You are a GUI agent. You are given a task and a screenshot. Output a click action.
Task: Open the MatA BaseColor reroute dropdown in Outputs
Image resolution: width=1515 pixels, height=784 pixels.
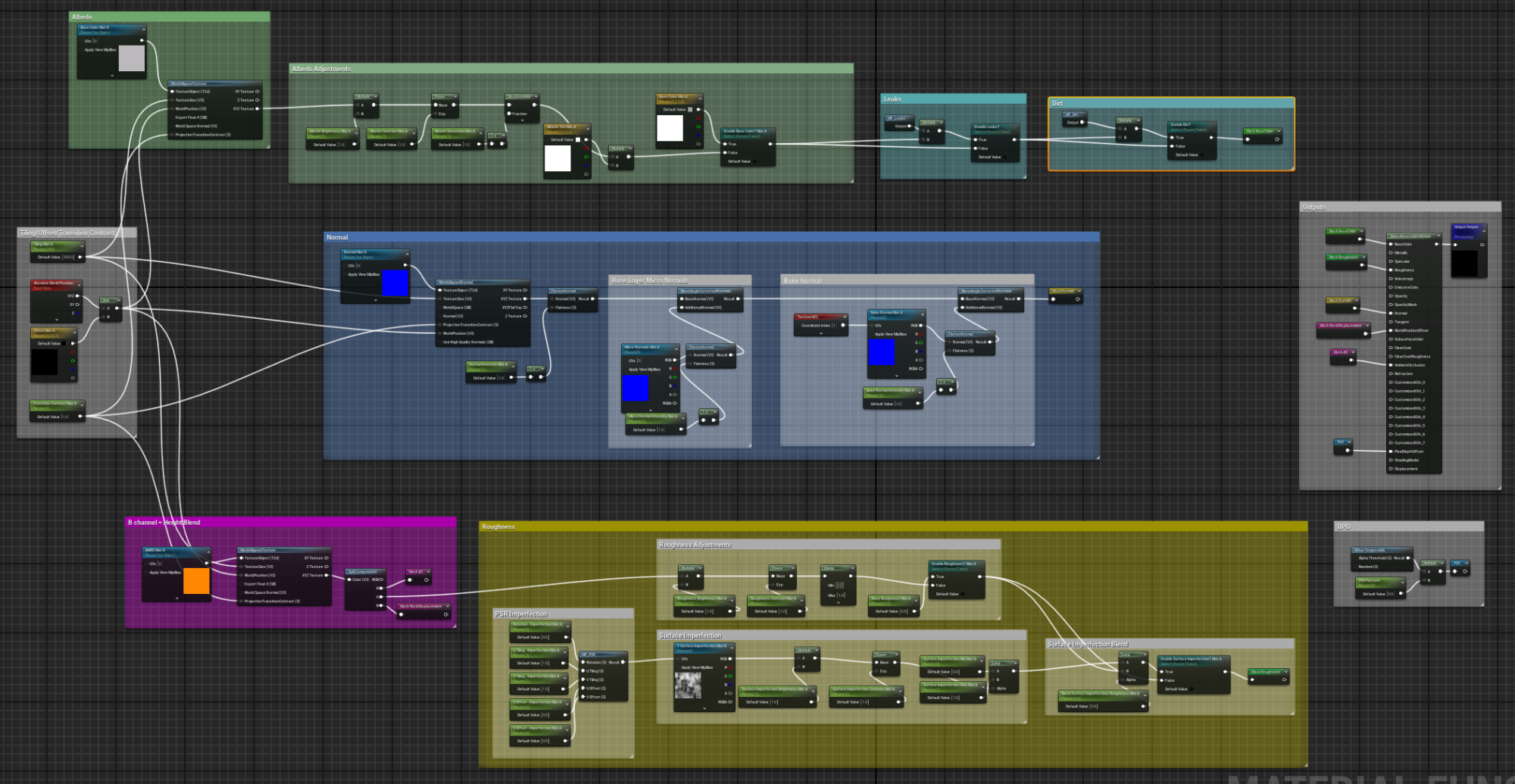coord(1361,231)
